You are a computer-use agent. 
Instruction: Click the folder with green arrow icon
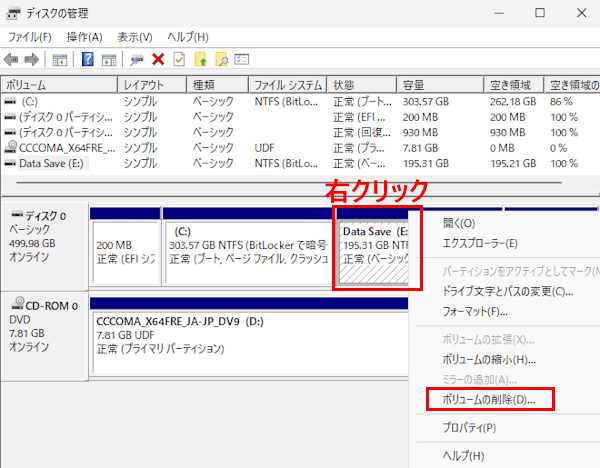point(201,59)
